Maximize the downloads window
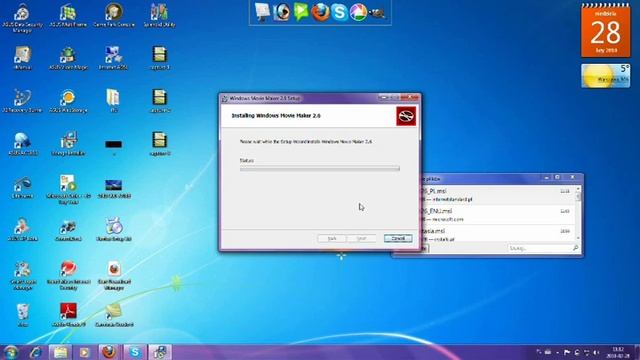The height and width of the screenshot is (360, 640). (558, 177)
